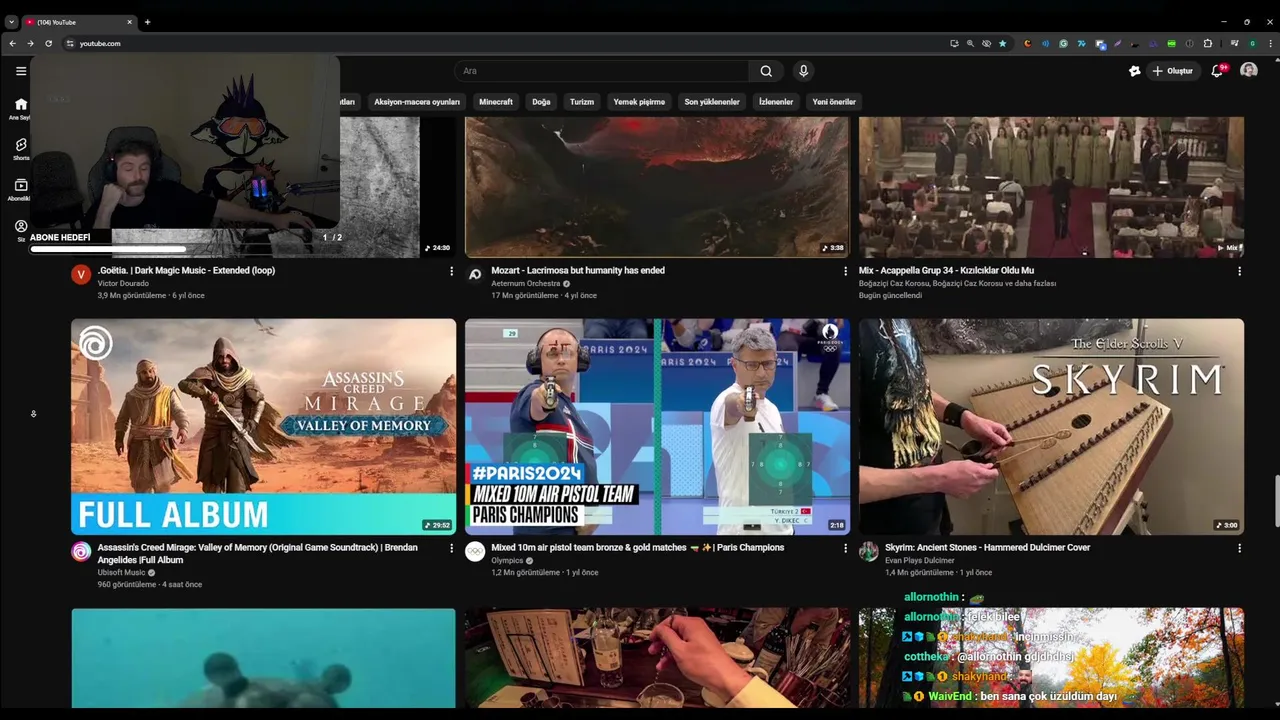Open the translate extension icon

[x=1100, y=43]
